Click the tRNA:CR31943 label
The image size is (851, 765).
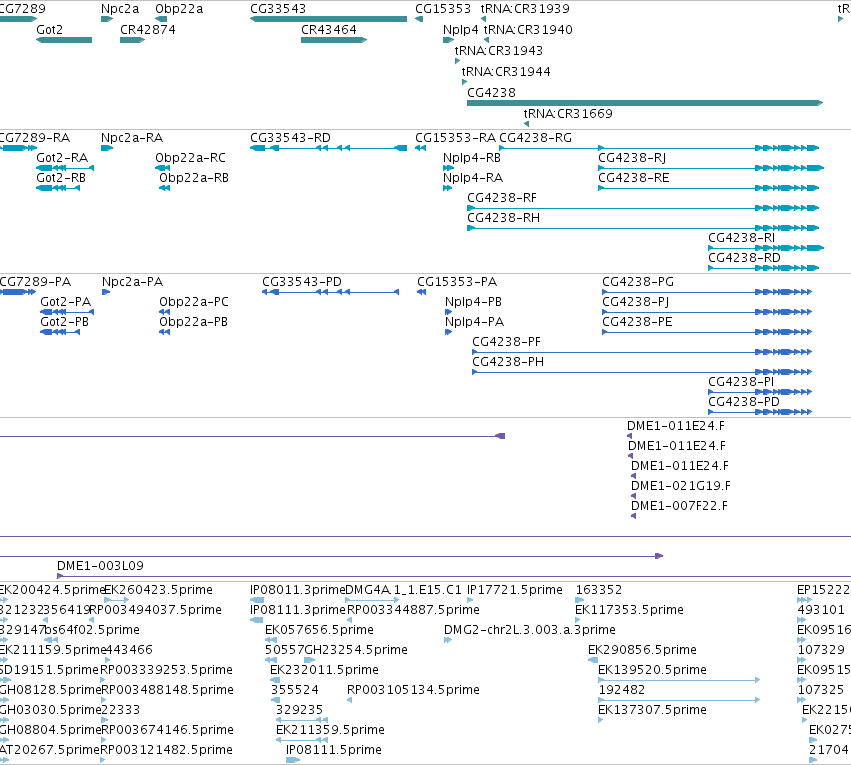[499, 51]
